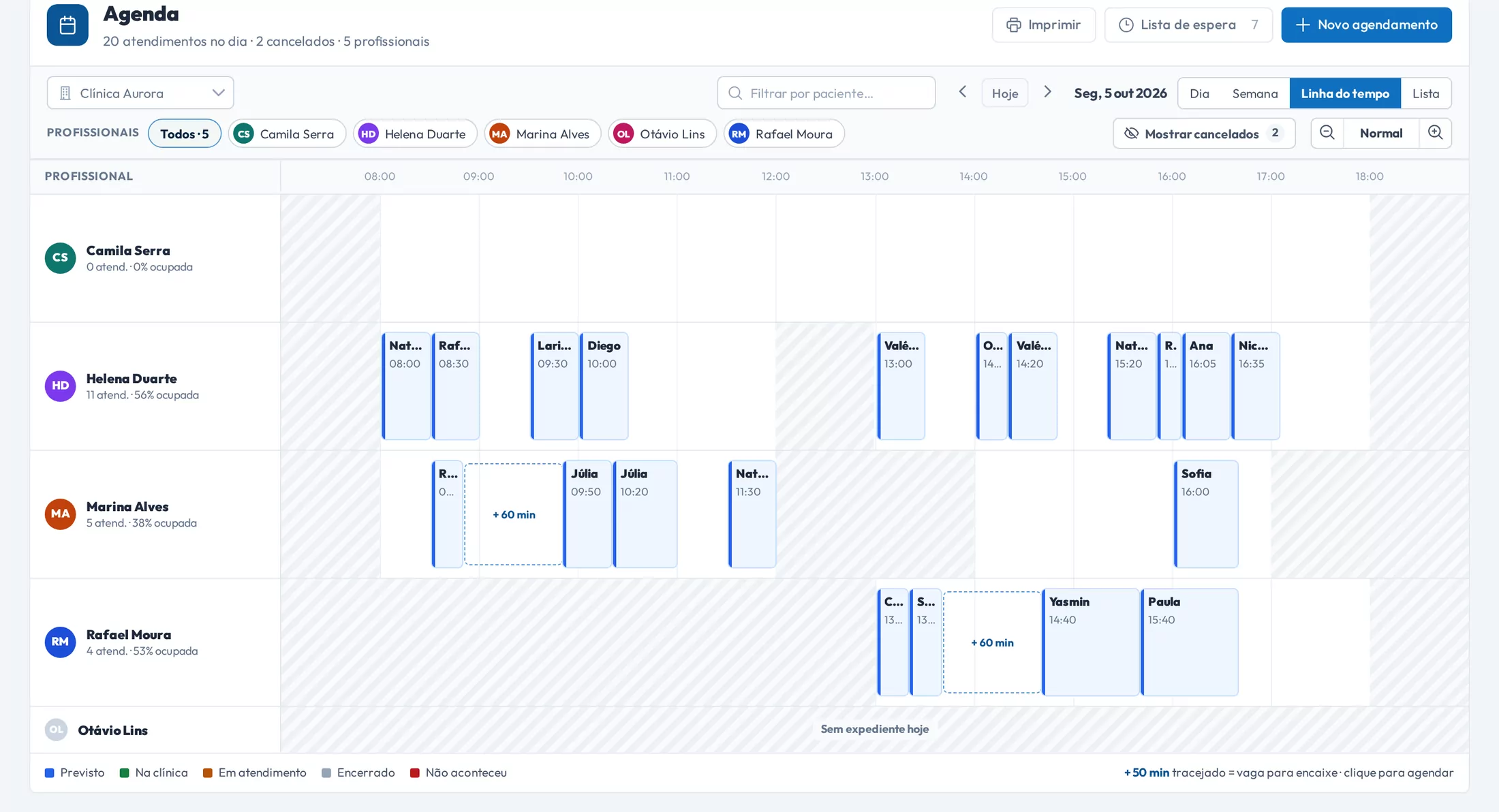Viewport: 1499px width, 812px height.
Task: Zoom out the timeline
Action: (1327, 133)
